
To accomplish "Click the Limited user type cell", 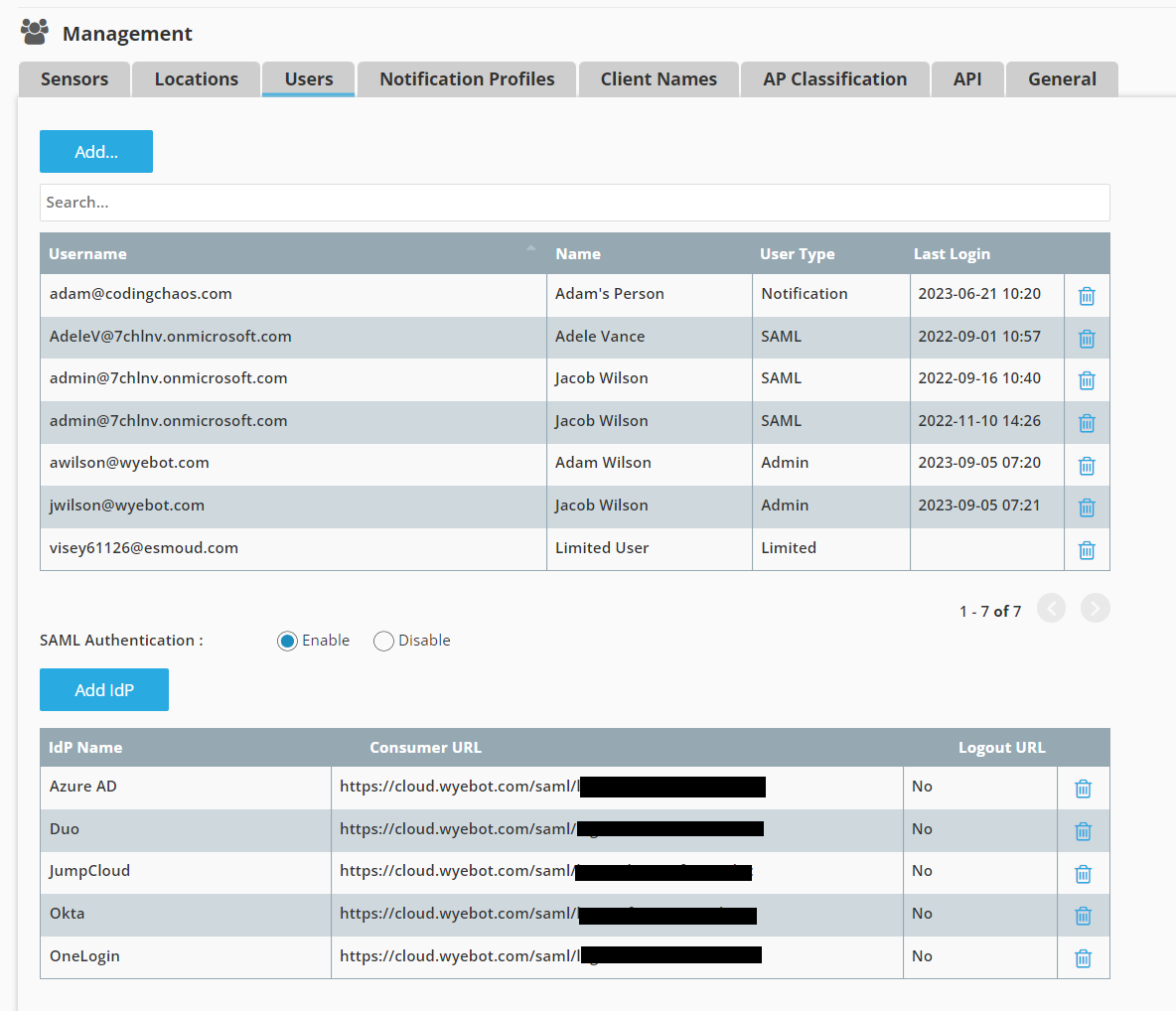I will tap(831, 548).
